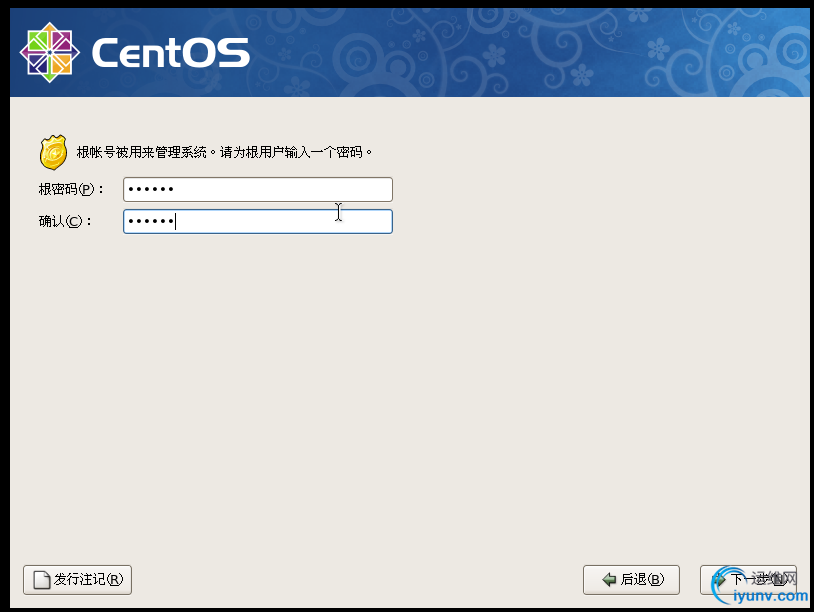
Task: Click the masked dots in 根密码 field
Action: tap(151, 189)
